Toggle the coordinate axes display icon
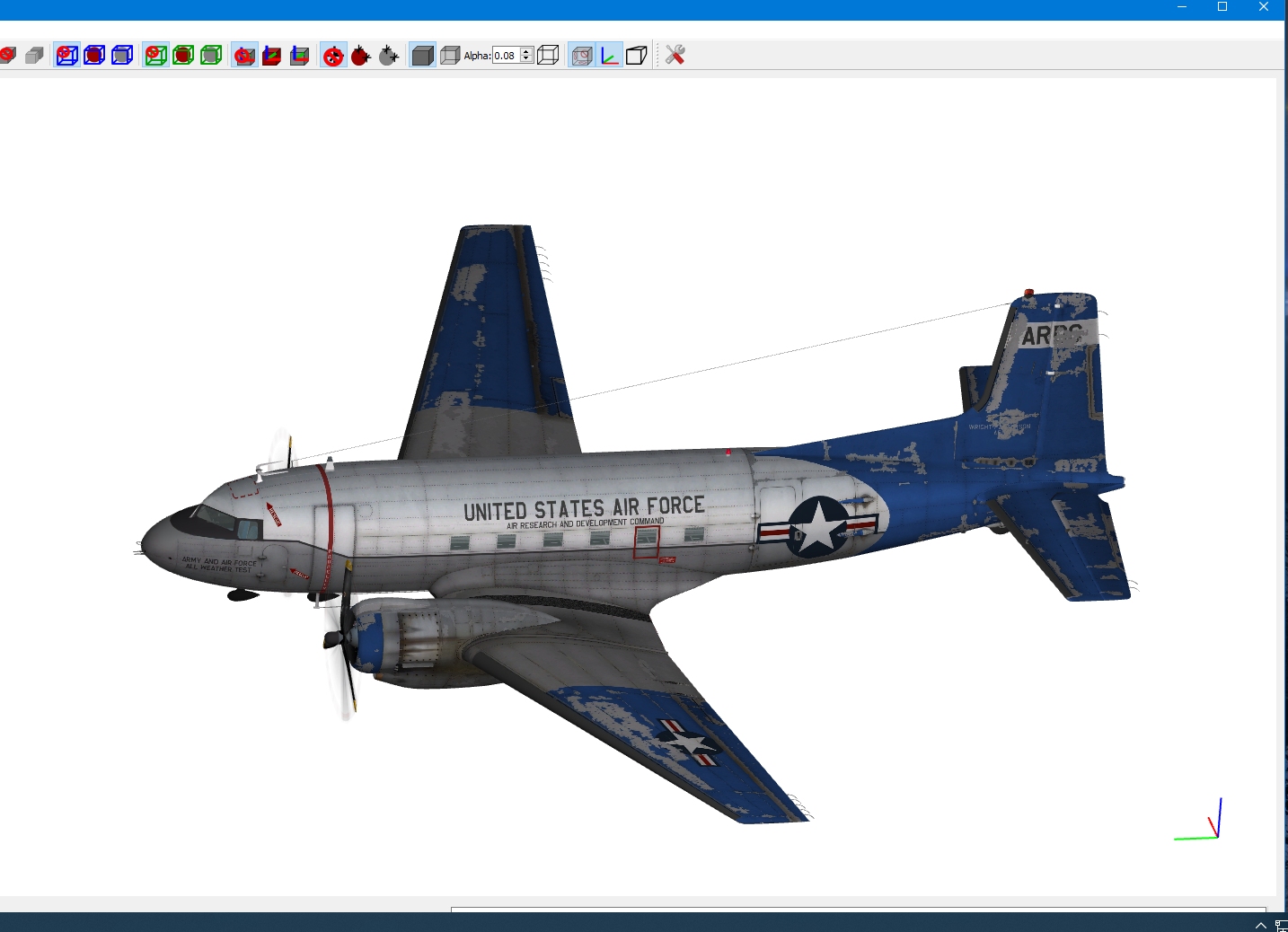 [x=609, y=56]
